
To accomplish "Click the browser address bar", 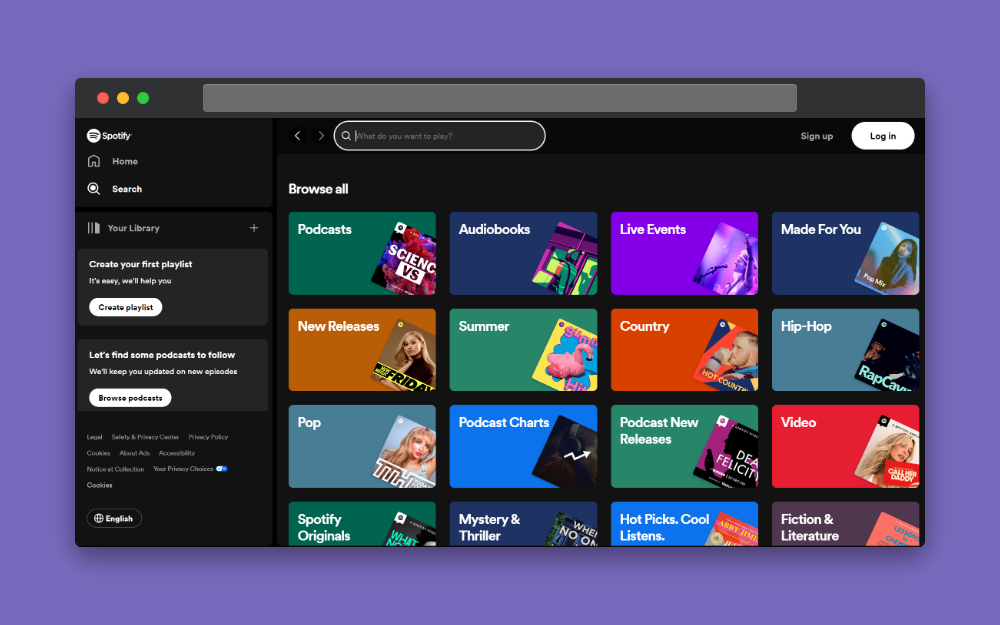I will point(500,98).
